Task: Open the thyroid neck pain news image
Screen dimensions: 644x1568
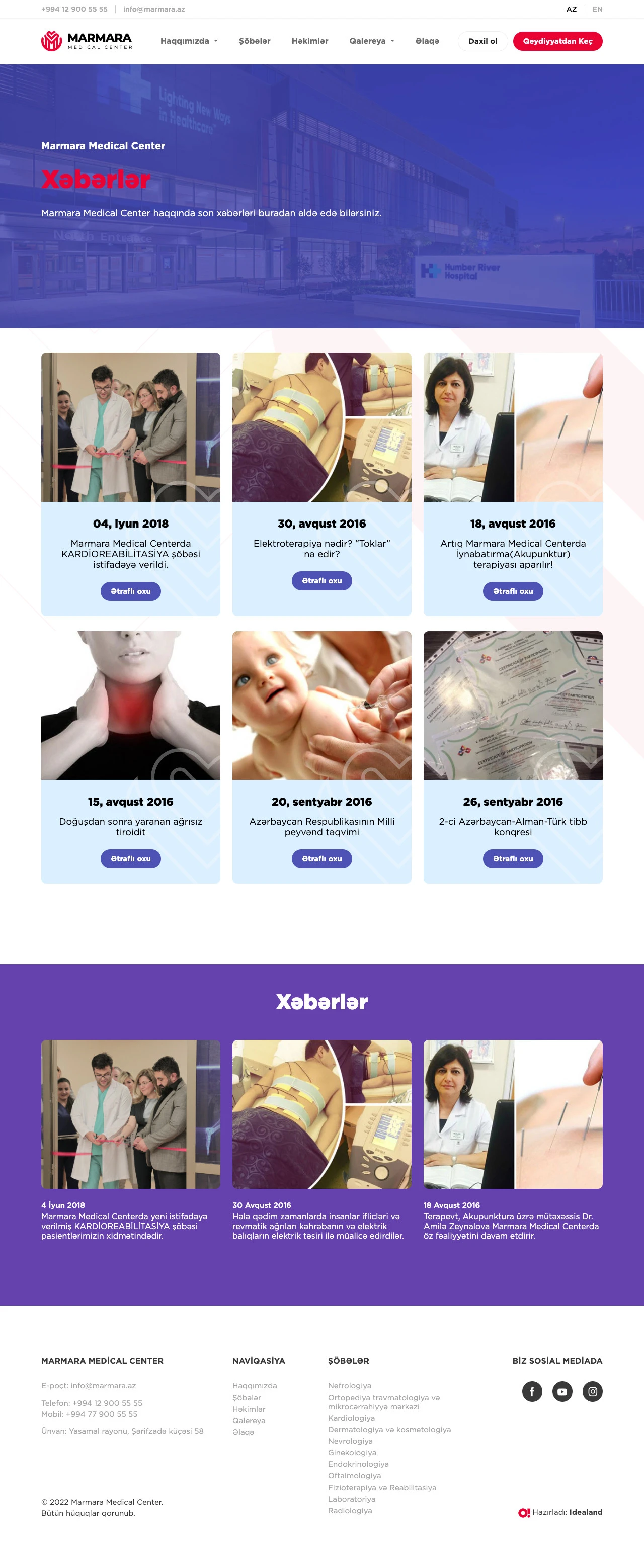Action: pyautogui.click(x=130, y=706)
